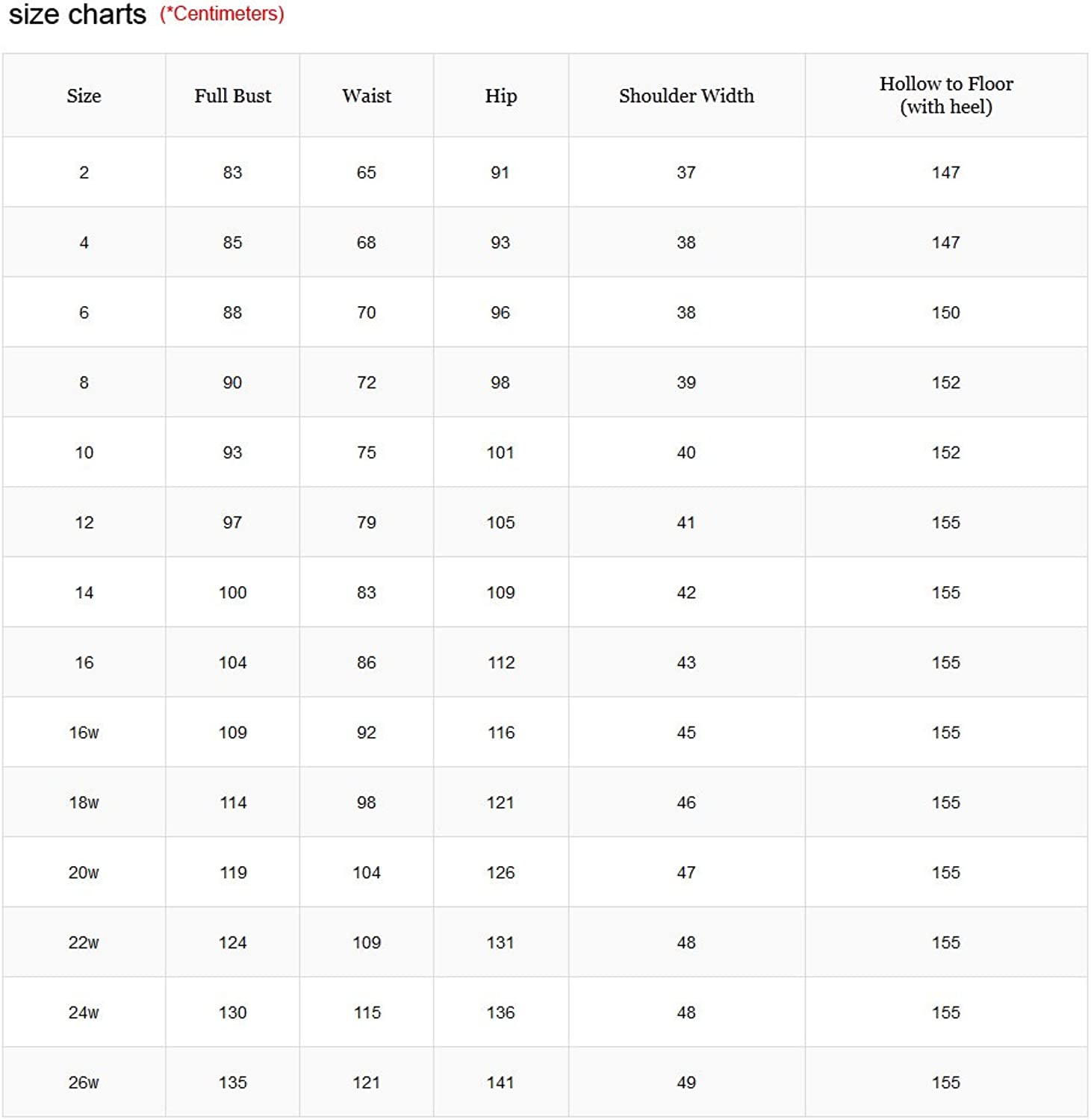This screenshot has width=1091, height=1120.
Task: Click the Waist column header
Action: coord(367,96)
